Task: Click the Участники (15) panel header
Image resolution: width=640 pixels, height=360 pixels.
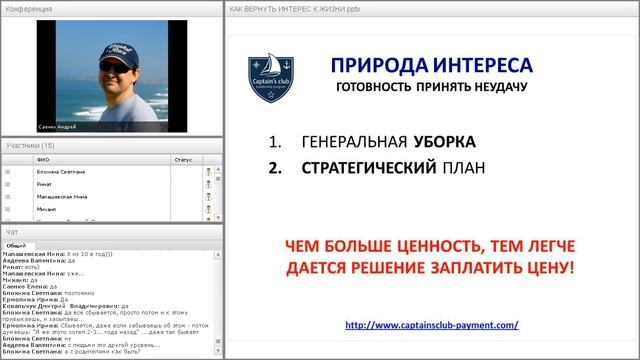Action: [112, 146]
